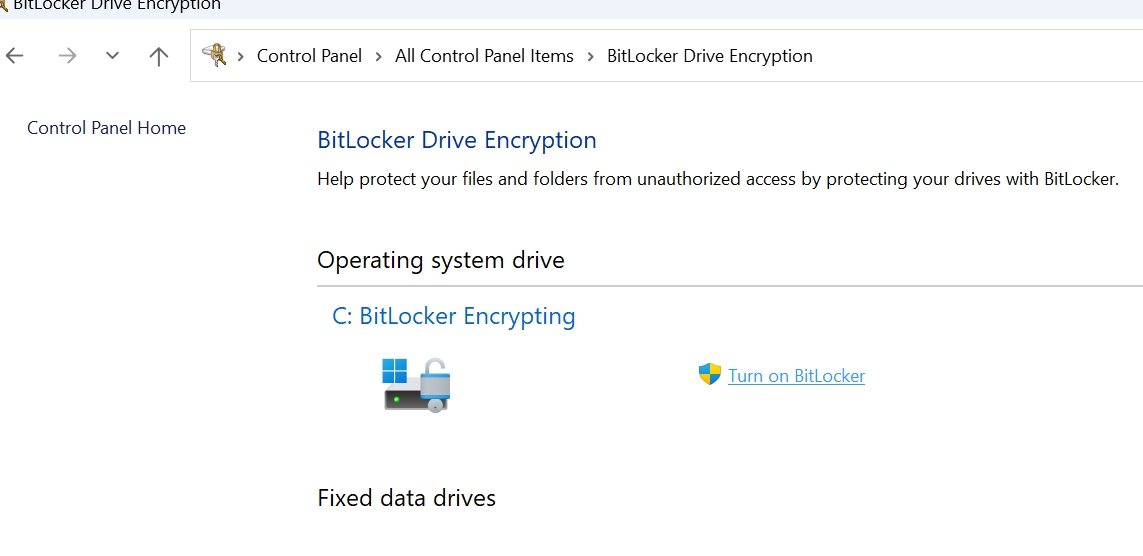Click the BitLocker keys icon in address bar

coord(214,55)
